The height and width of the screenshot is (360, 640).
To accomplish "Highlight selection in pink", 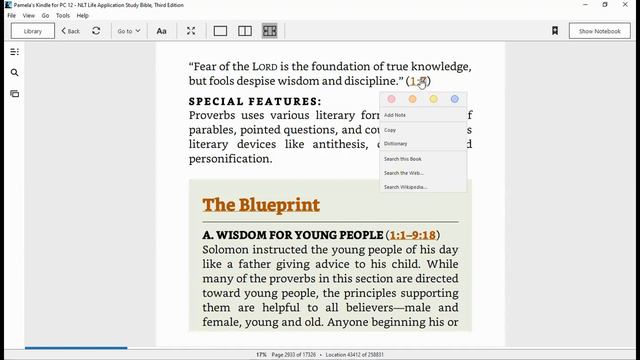I will 391,99.
